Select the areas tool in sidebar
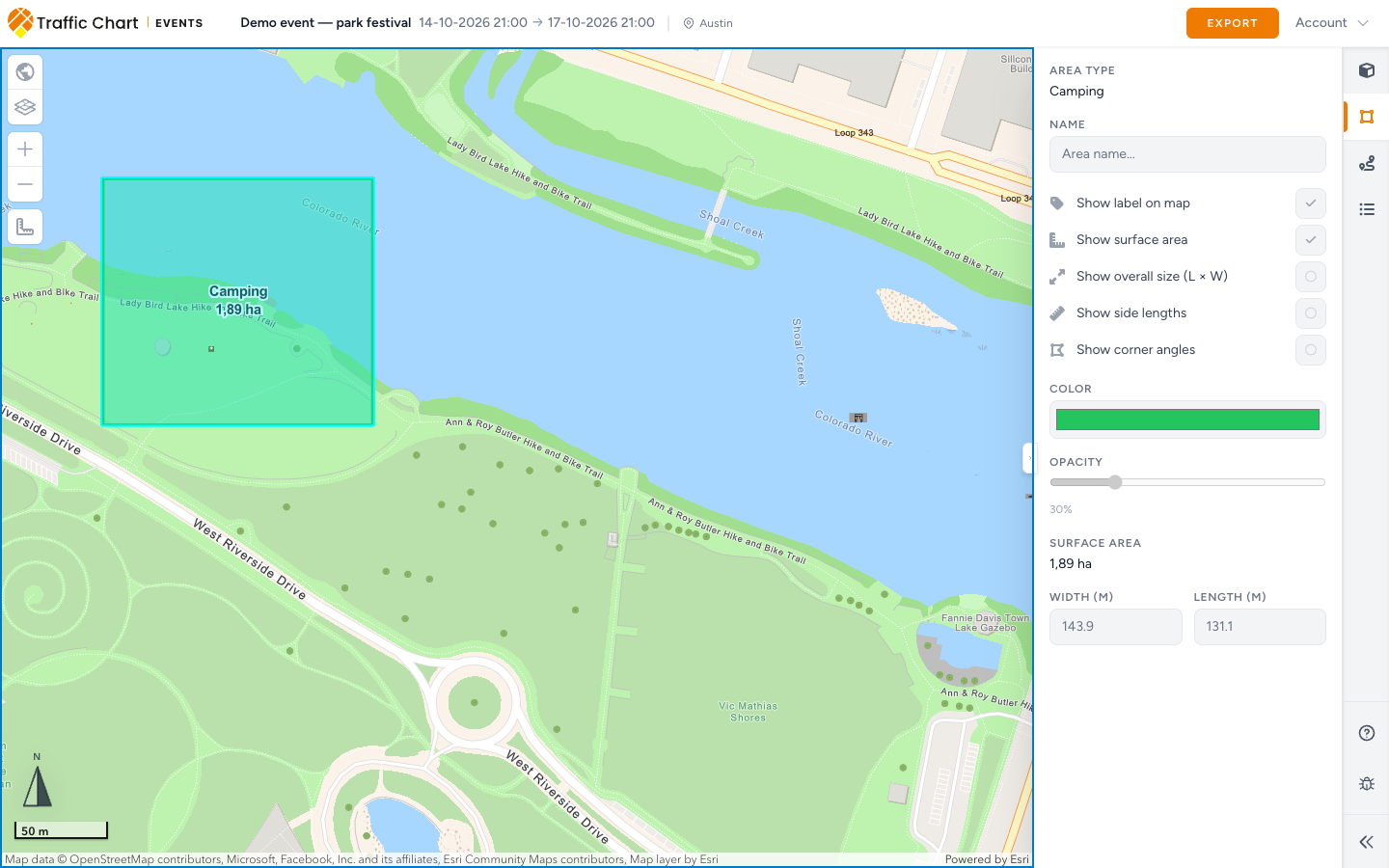The height and width of the screenshot is (868, 1389). pos(1367,117)
